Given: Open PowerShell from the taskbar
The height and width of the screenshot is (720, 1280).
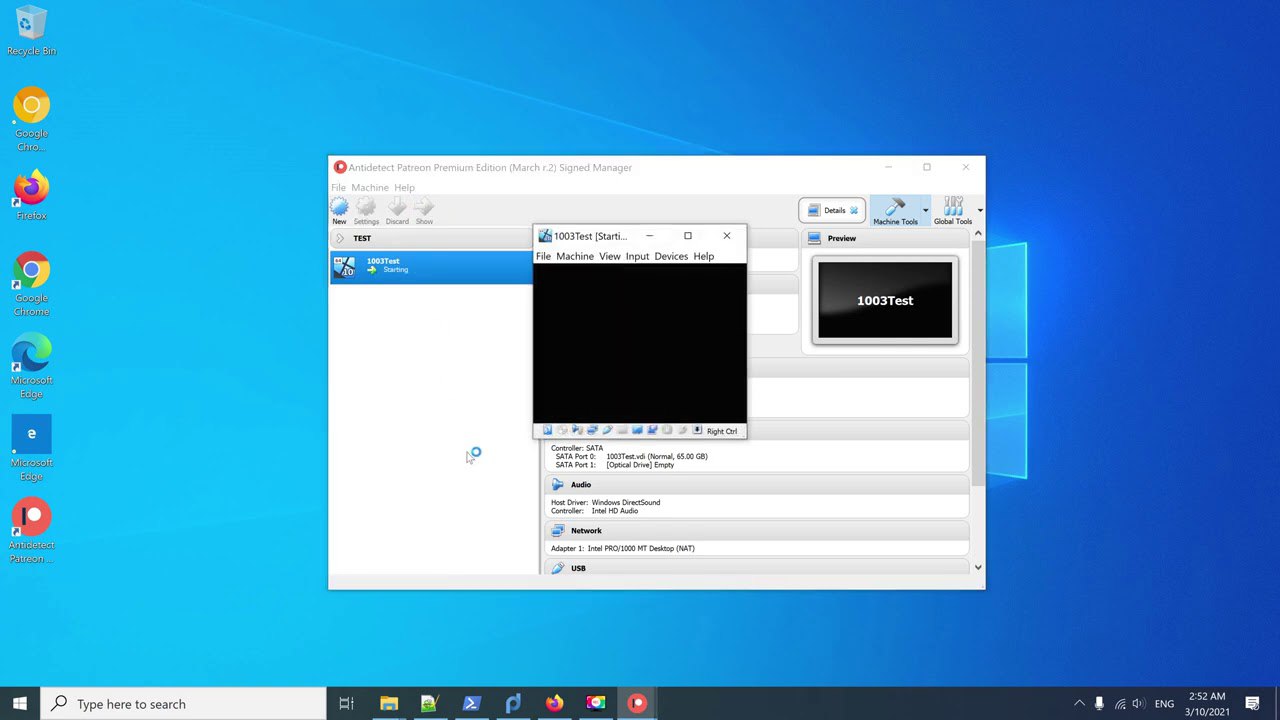Looking at the screenshot, I should point(471,704).
